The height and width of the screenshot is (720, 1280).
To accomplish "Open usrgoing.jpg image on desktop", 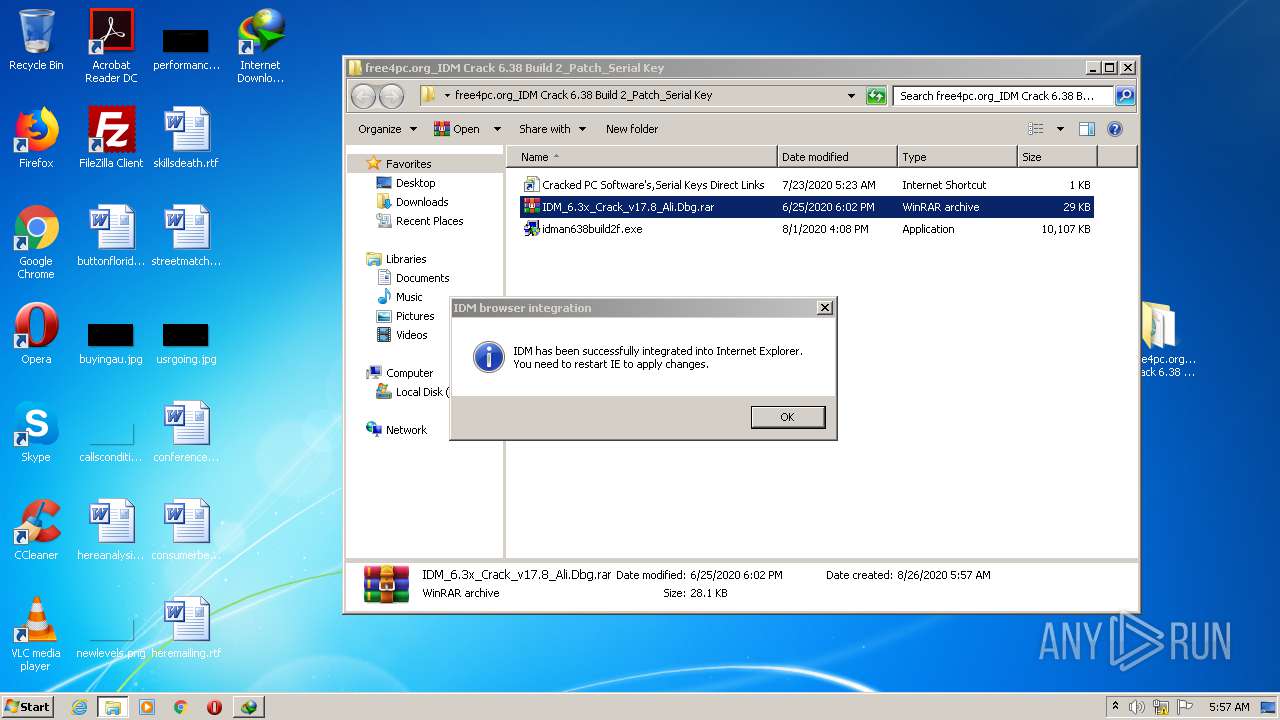I will 186,342.
